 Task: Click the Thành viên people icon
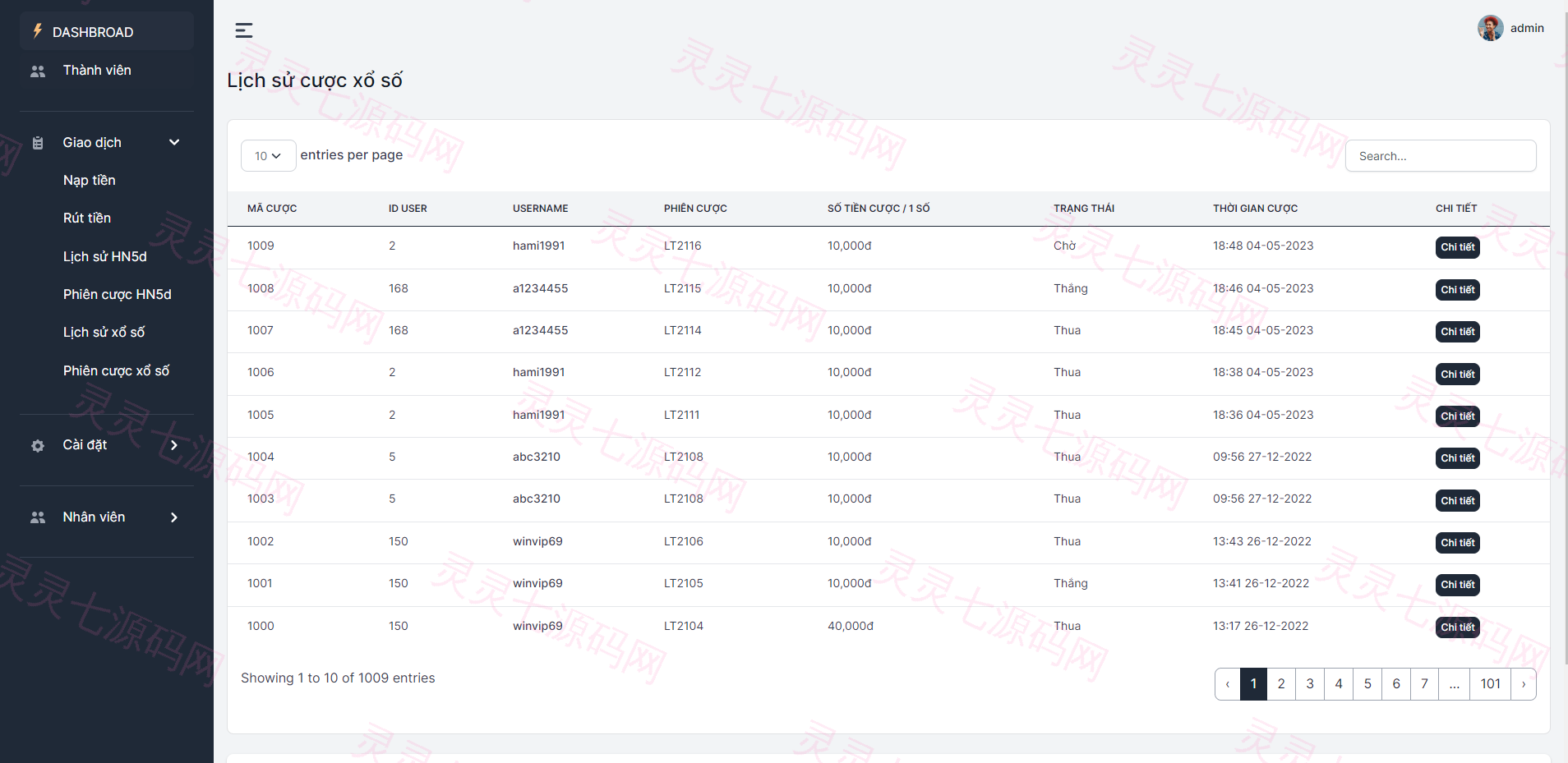[38, 71]
